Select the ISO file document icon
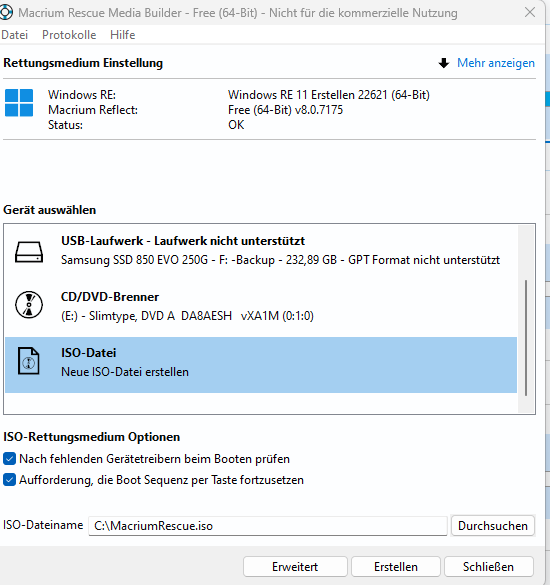 29,361
